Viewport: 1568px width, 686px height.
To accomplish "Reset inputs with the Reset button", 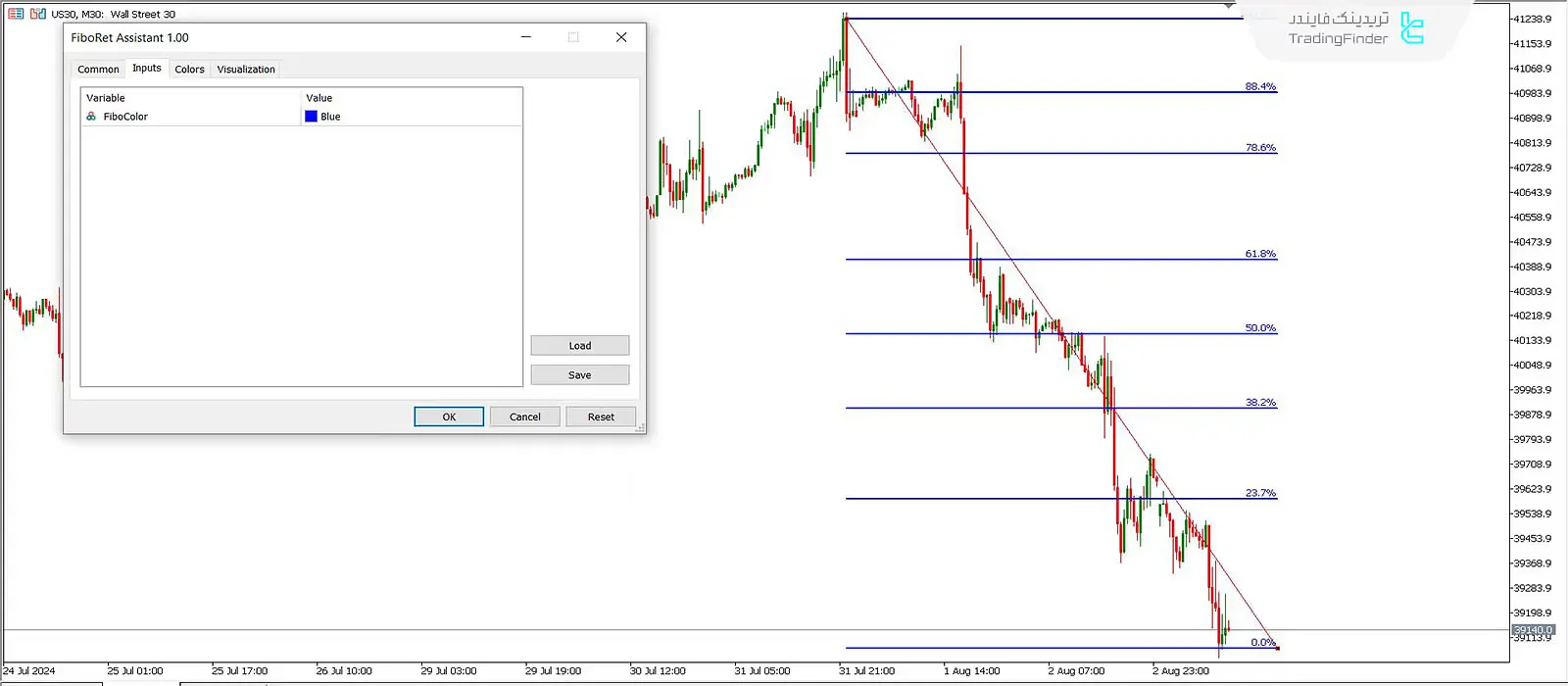I will tap(601, 416).
